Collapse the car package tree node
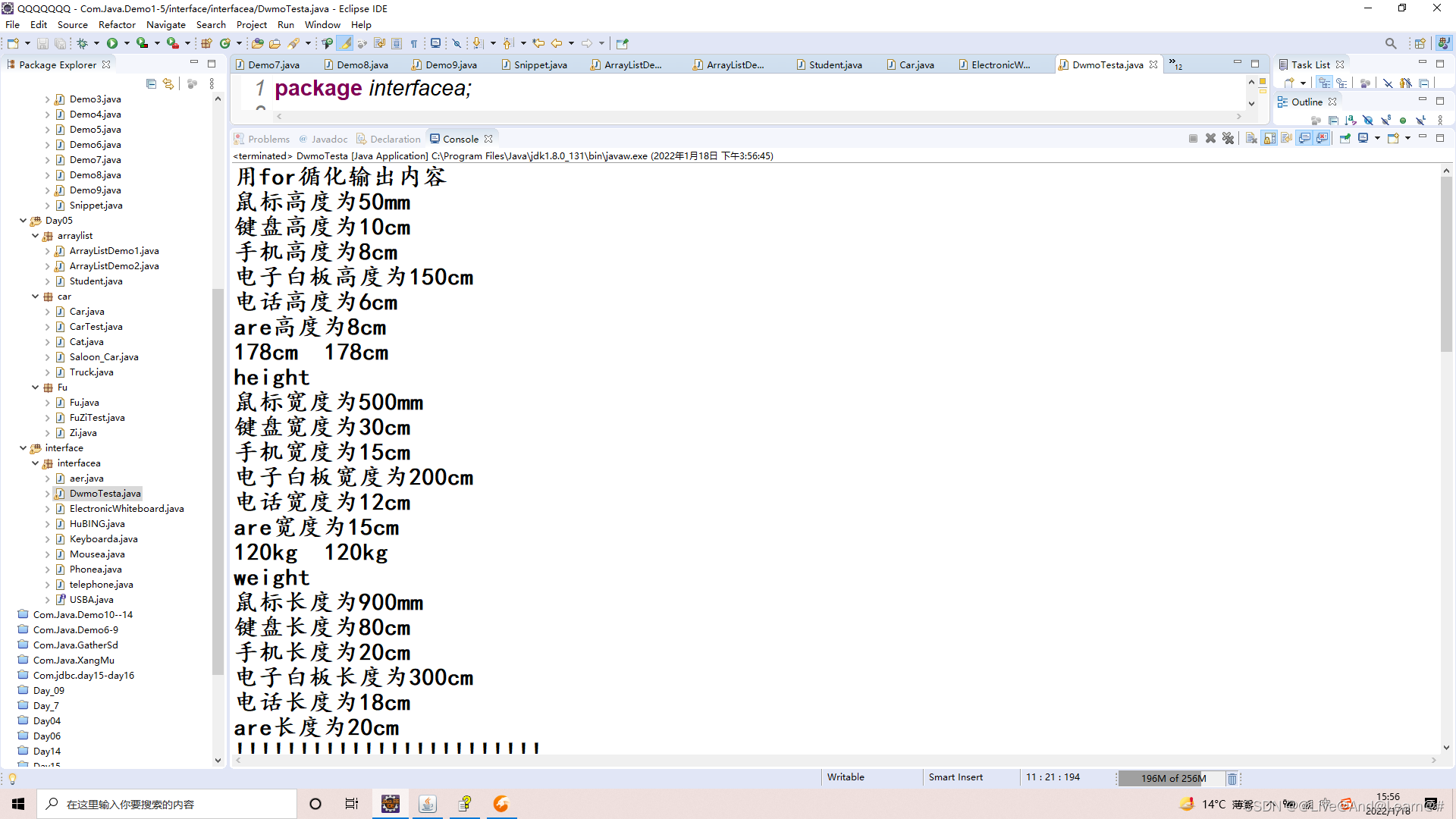This screenshot has height=819, width=1456. (36, 297)
